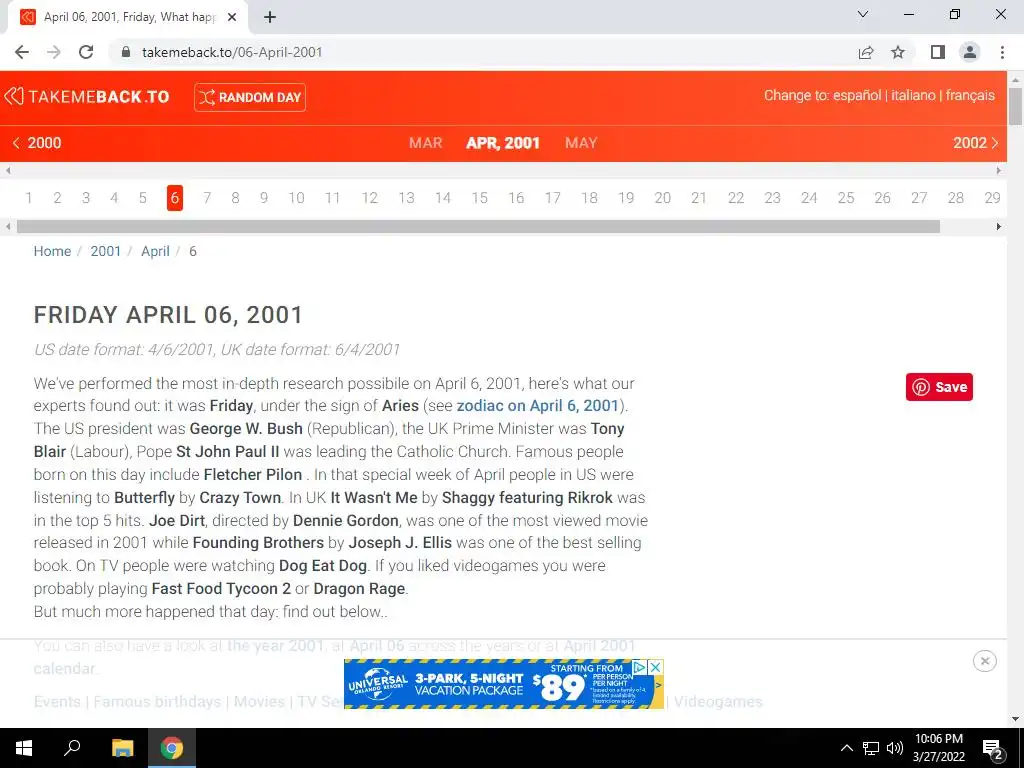Close the bottom ad with circle X
Image resolution: width=1024 pixels, height=768 pixels.
pos(985,661)
